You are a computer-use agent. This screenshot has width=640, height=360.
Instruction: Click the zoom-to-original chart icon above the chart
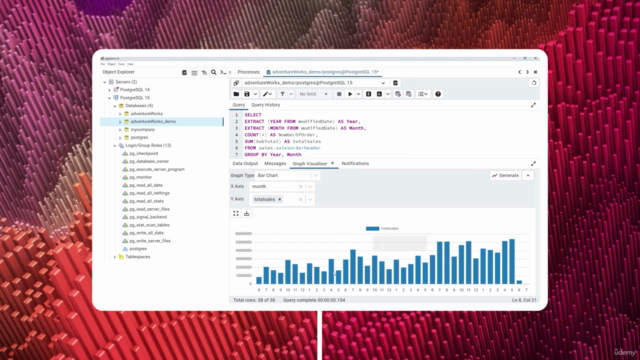(236, 213)
